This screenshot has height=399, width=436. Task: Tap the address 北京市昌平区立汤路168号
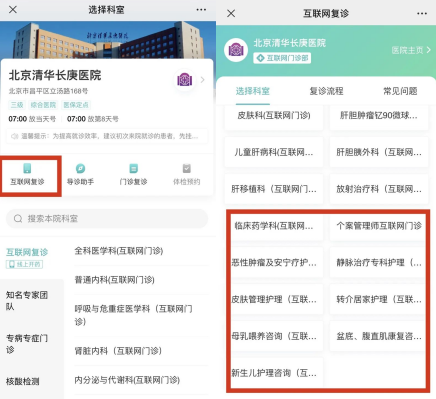[x=48, y=91]
